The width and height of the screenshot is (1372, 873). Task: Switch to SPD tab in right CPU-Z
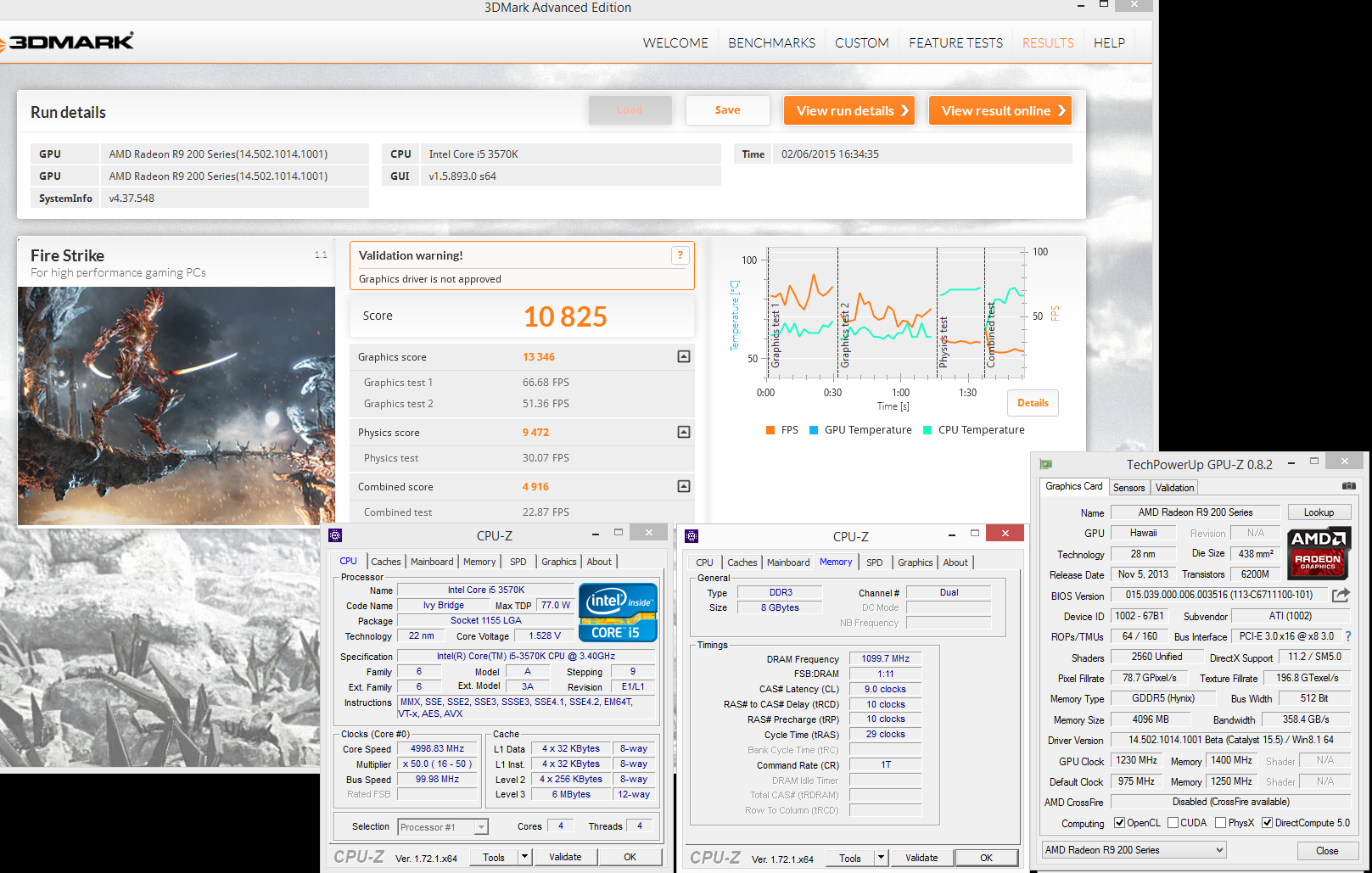[874, 562]
